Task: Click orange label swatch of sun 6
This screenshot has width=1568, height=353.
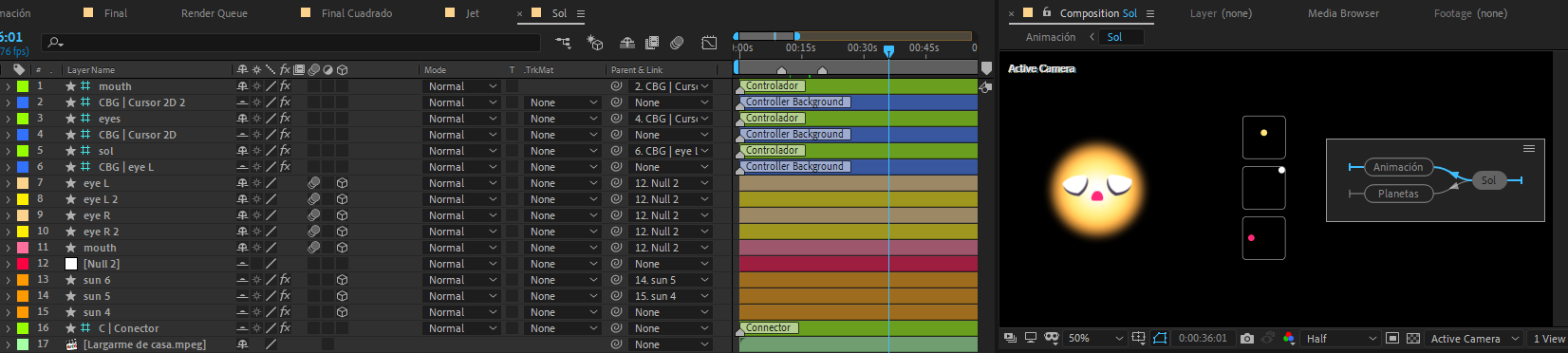Action: pos(23,280)
